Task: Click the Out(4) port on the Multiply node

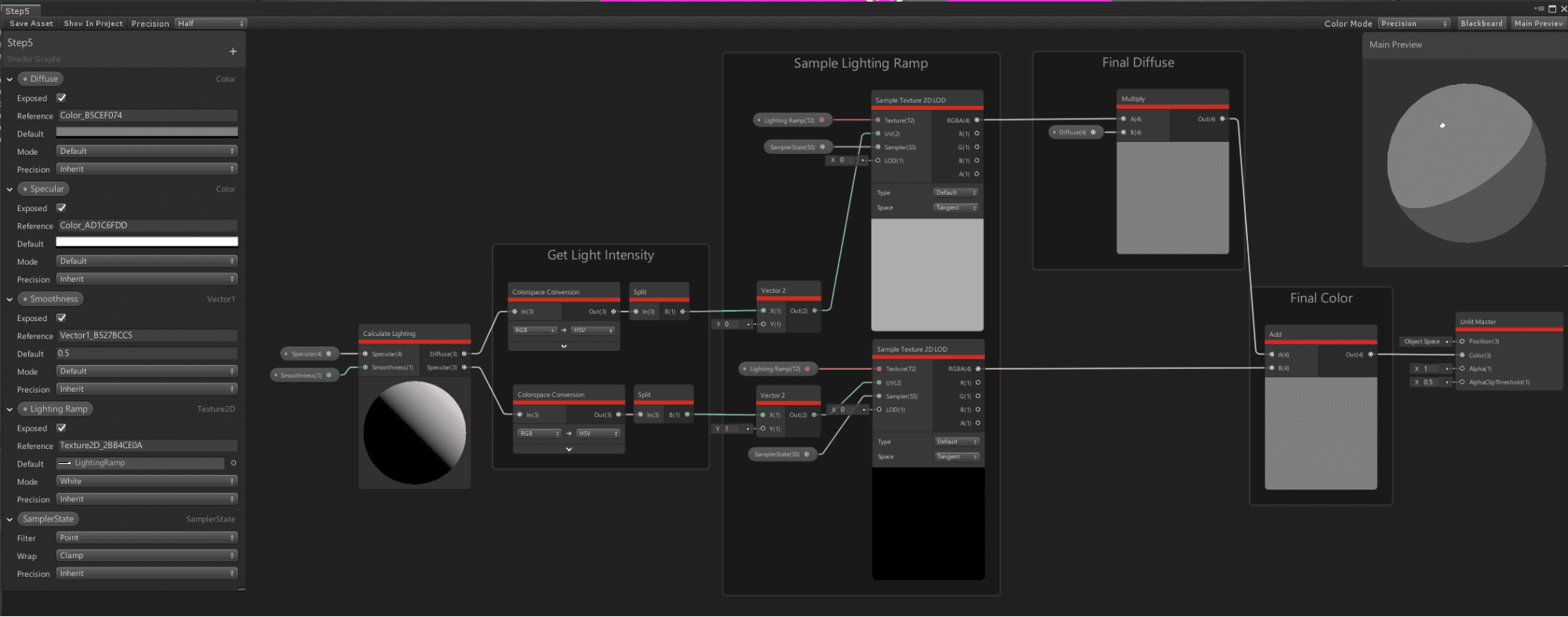Action: coord(1222,119)
